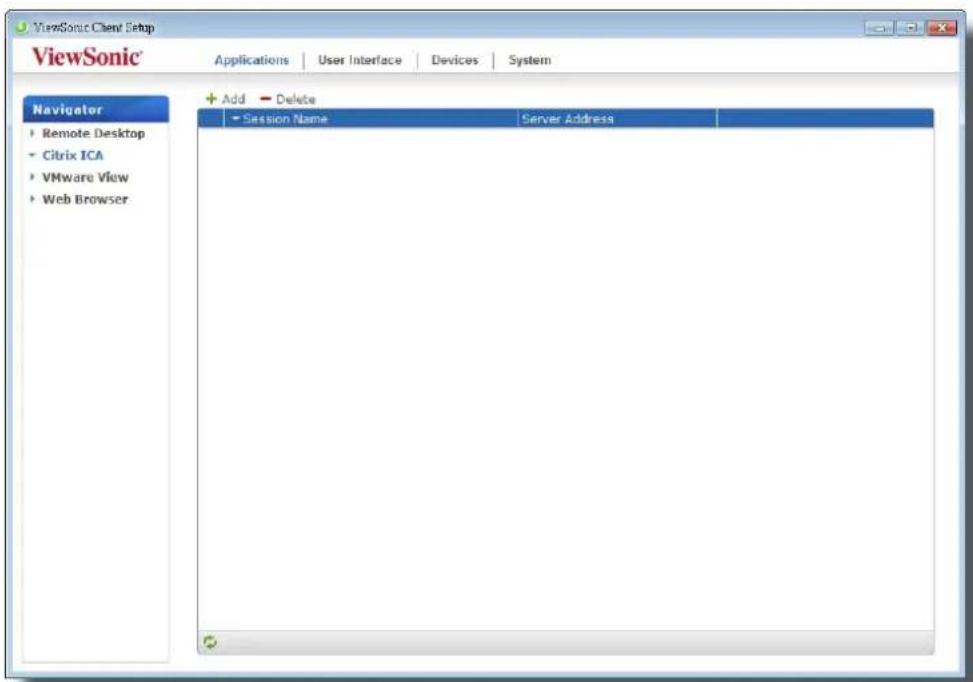This screenshot has width=973, height=682.
Task: Expand the Web Browser arrow
Action: pyautogui.click(x=32, y=199)
